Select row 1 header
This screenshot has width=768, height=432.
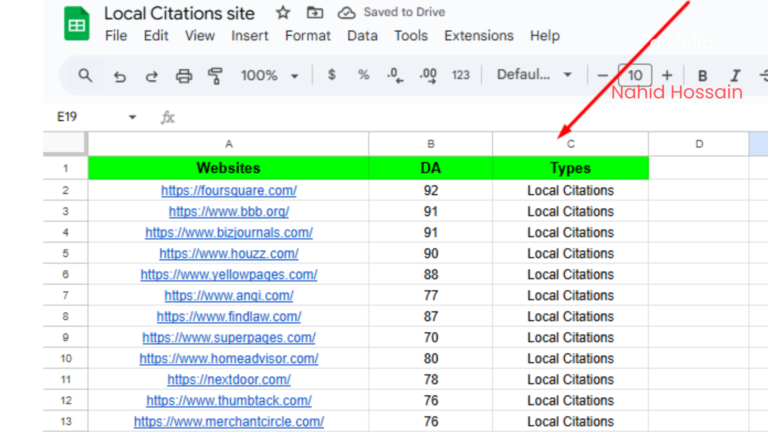click(x=65, y=168)
